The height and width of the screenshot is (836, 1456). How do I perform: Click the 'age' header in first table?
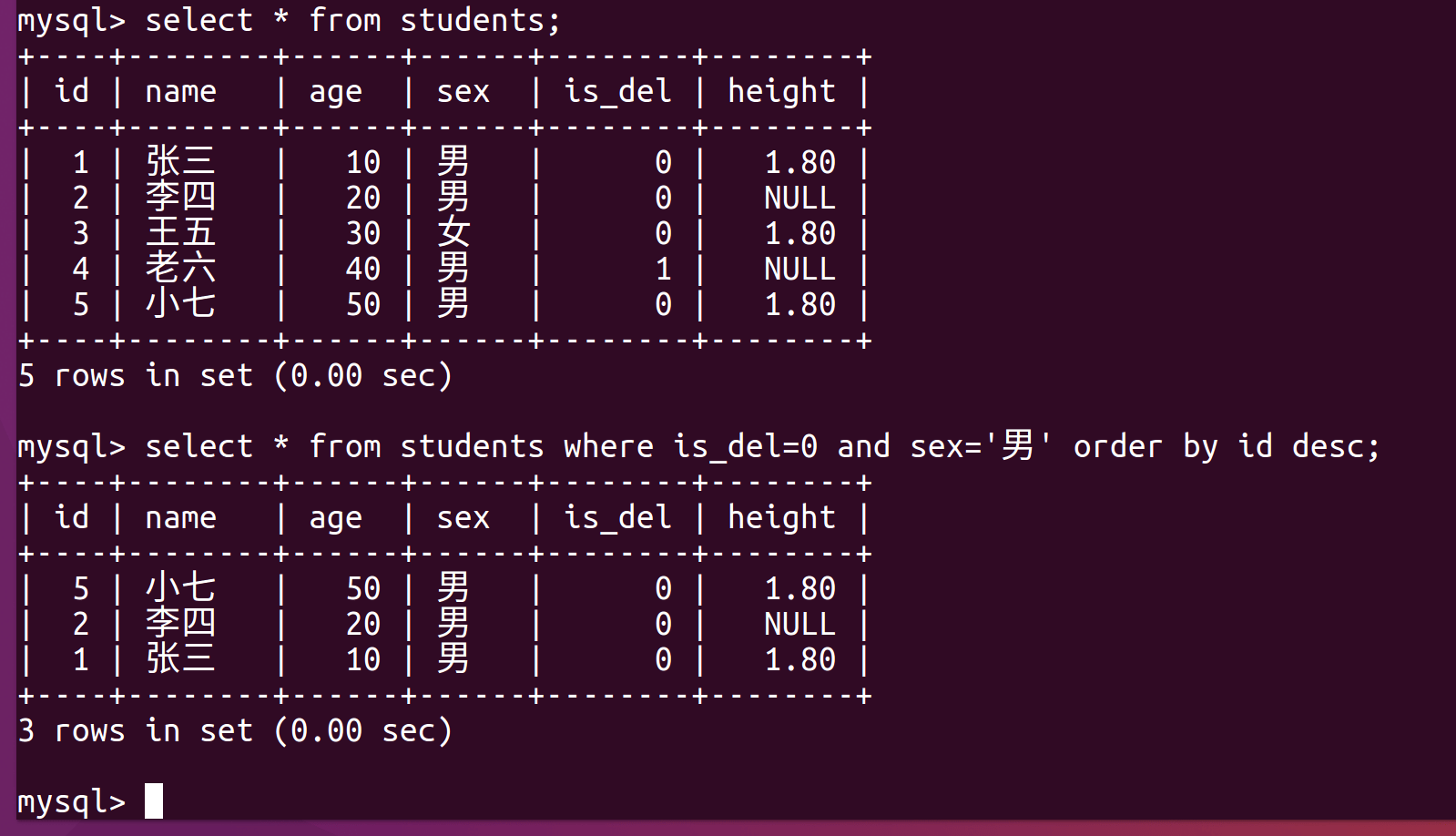336,92
